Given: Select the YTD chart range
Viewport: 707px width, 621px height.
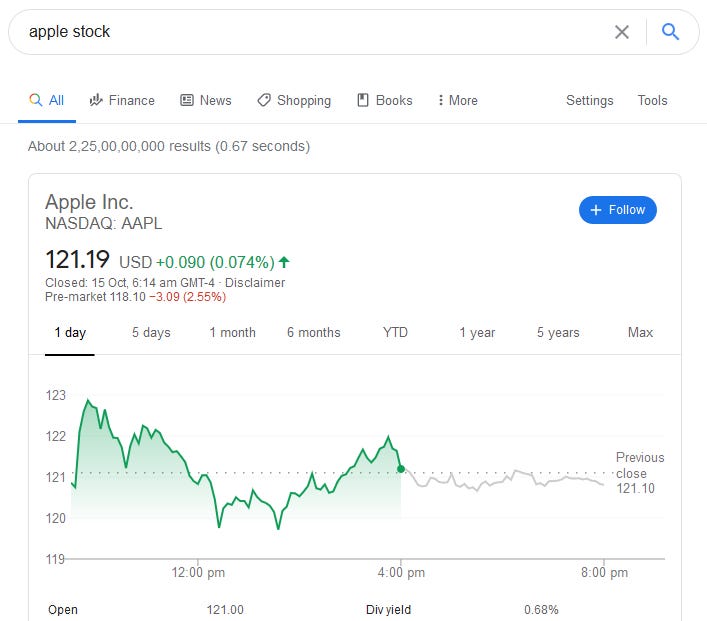Looking at the screenshot, I should coord(395,333).
